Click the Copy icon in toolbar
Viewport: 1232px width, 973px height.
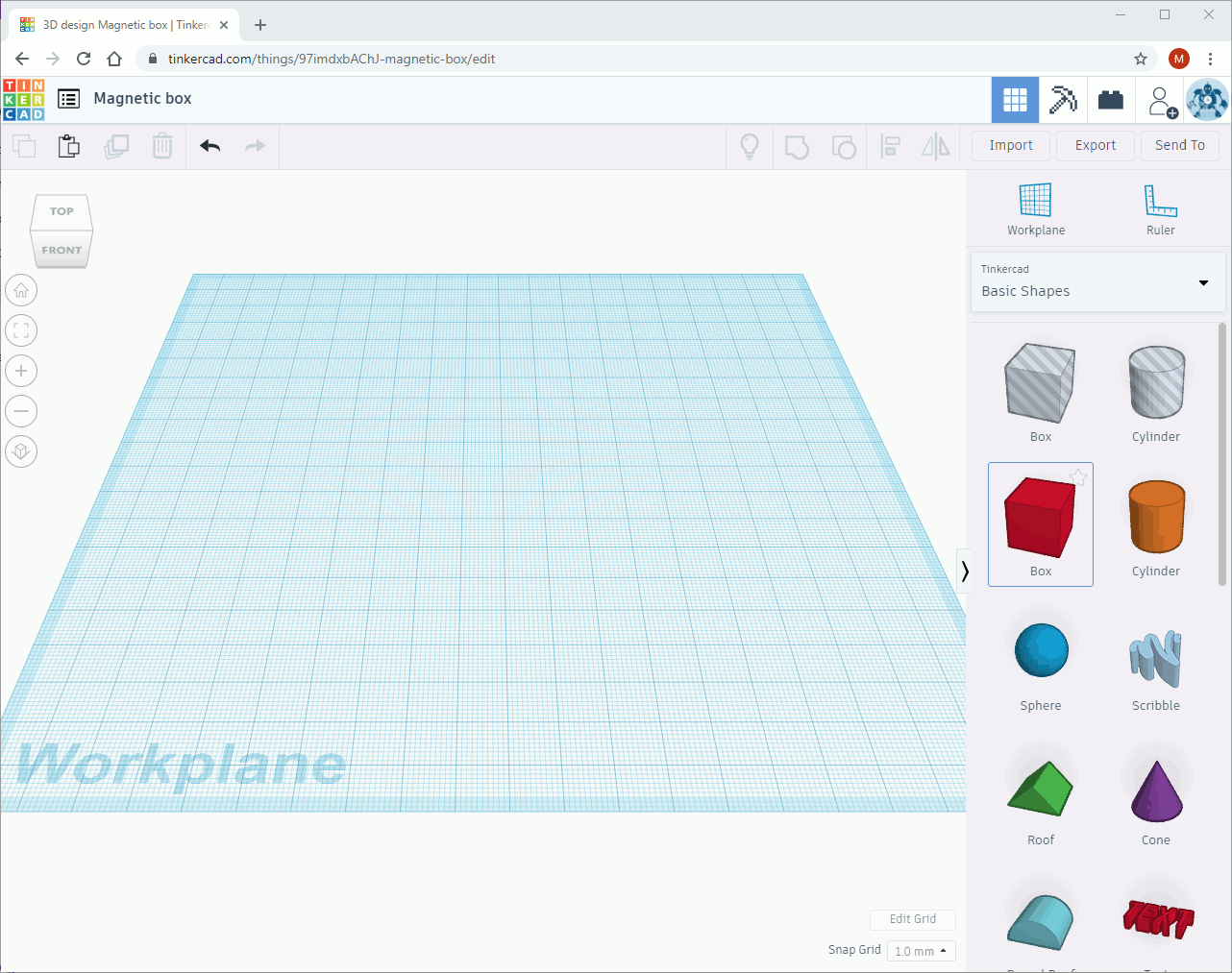(24, 146)
